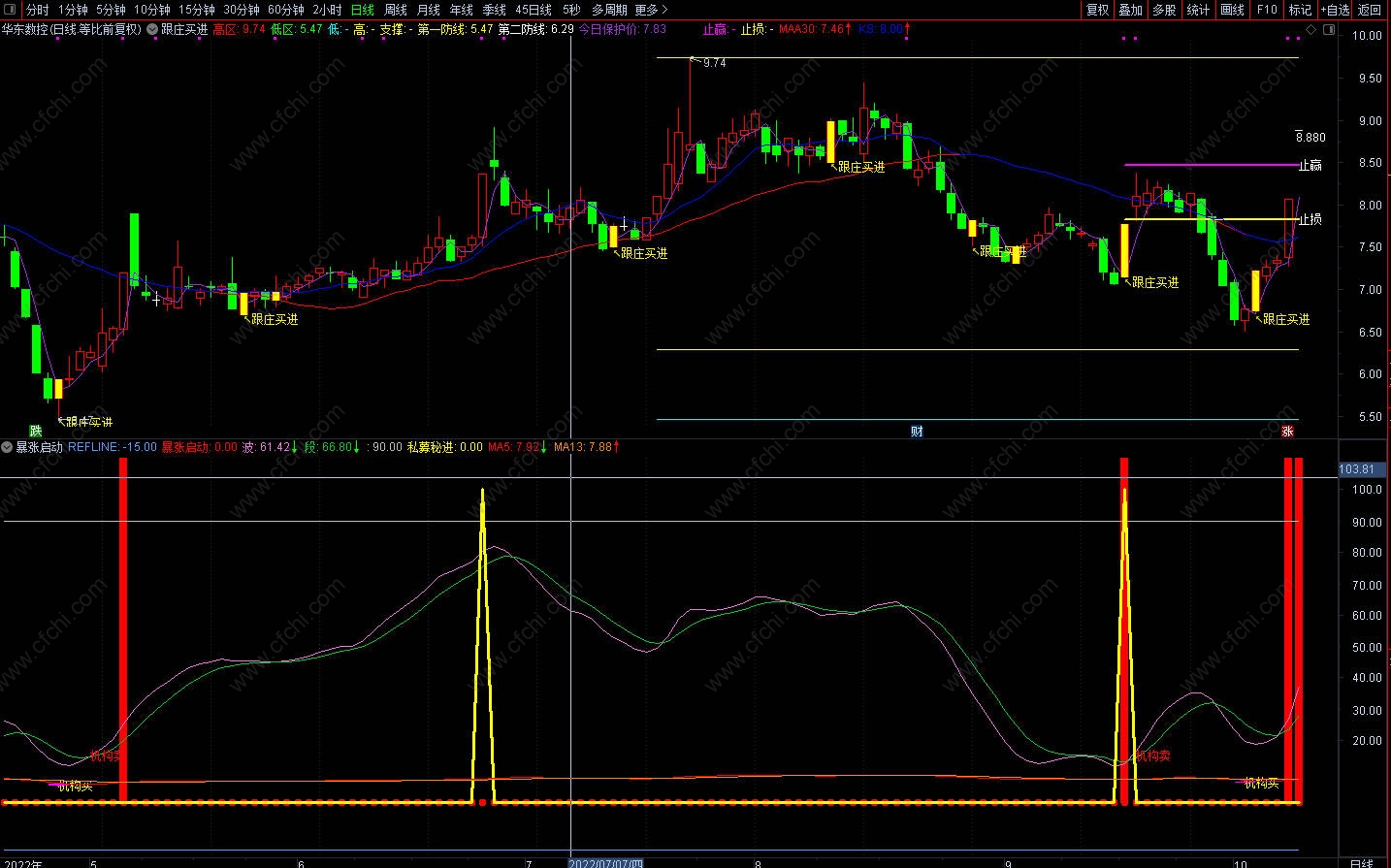Click the sidebar toggle icon beside the diamond

coord(1328,30)
